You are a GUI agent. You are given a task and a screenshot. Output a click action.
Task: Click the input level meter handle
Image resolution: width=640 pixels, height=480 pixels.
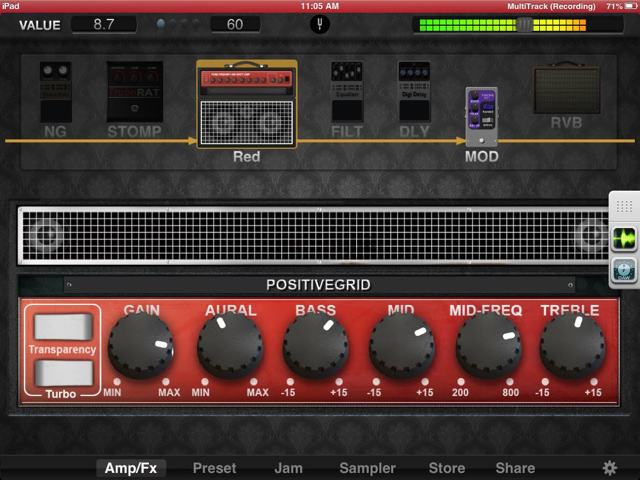(524, 25)
